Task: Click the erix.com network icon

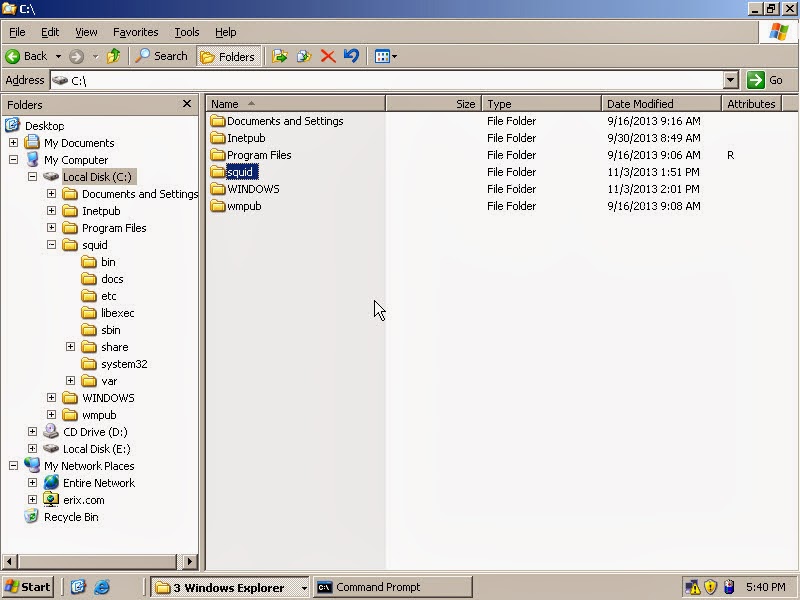Action: coord(51,499)
